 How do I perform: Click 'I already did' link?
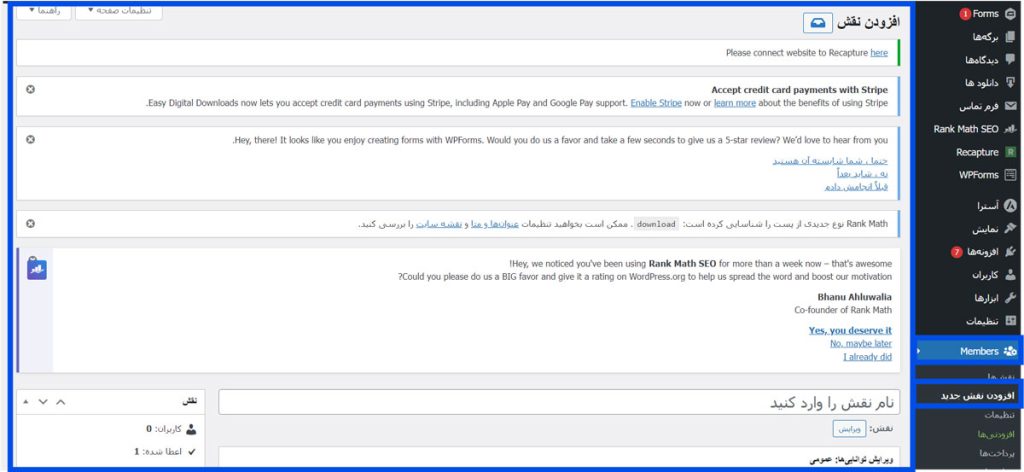point(867,357)
